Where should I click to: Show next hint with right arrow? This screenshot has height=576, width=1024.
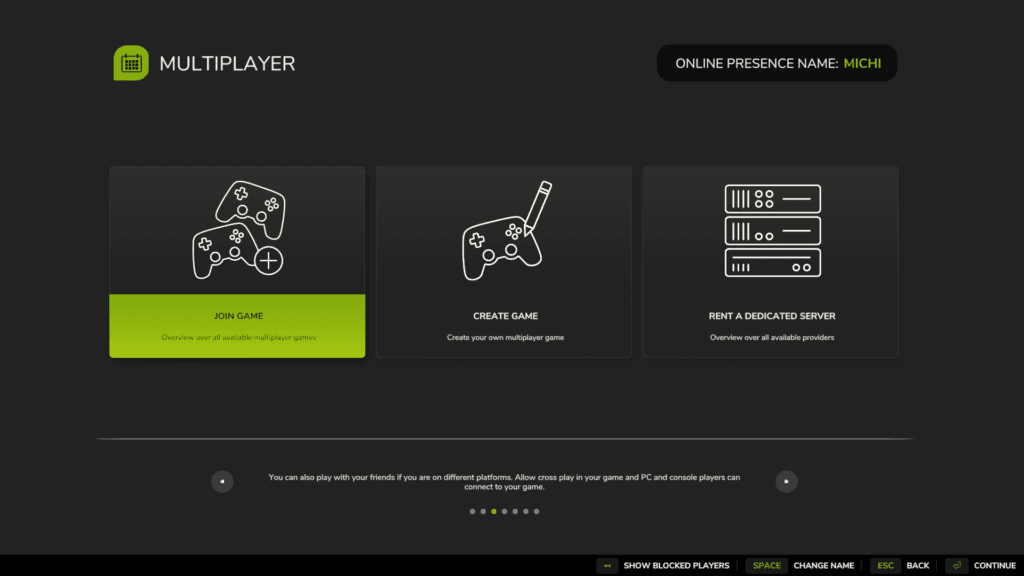click(787, 481)
